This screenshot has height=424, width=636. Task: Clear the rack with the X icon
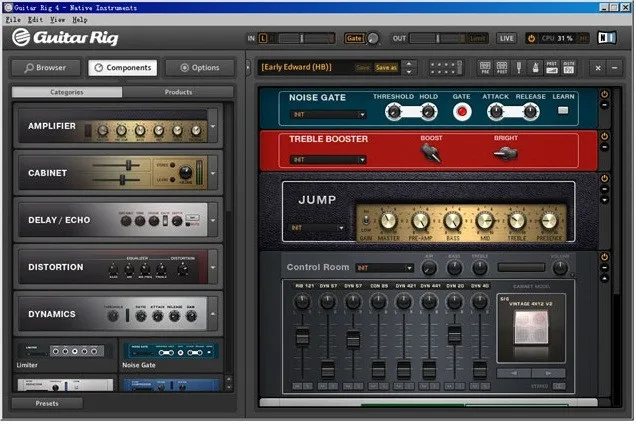598,68
